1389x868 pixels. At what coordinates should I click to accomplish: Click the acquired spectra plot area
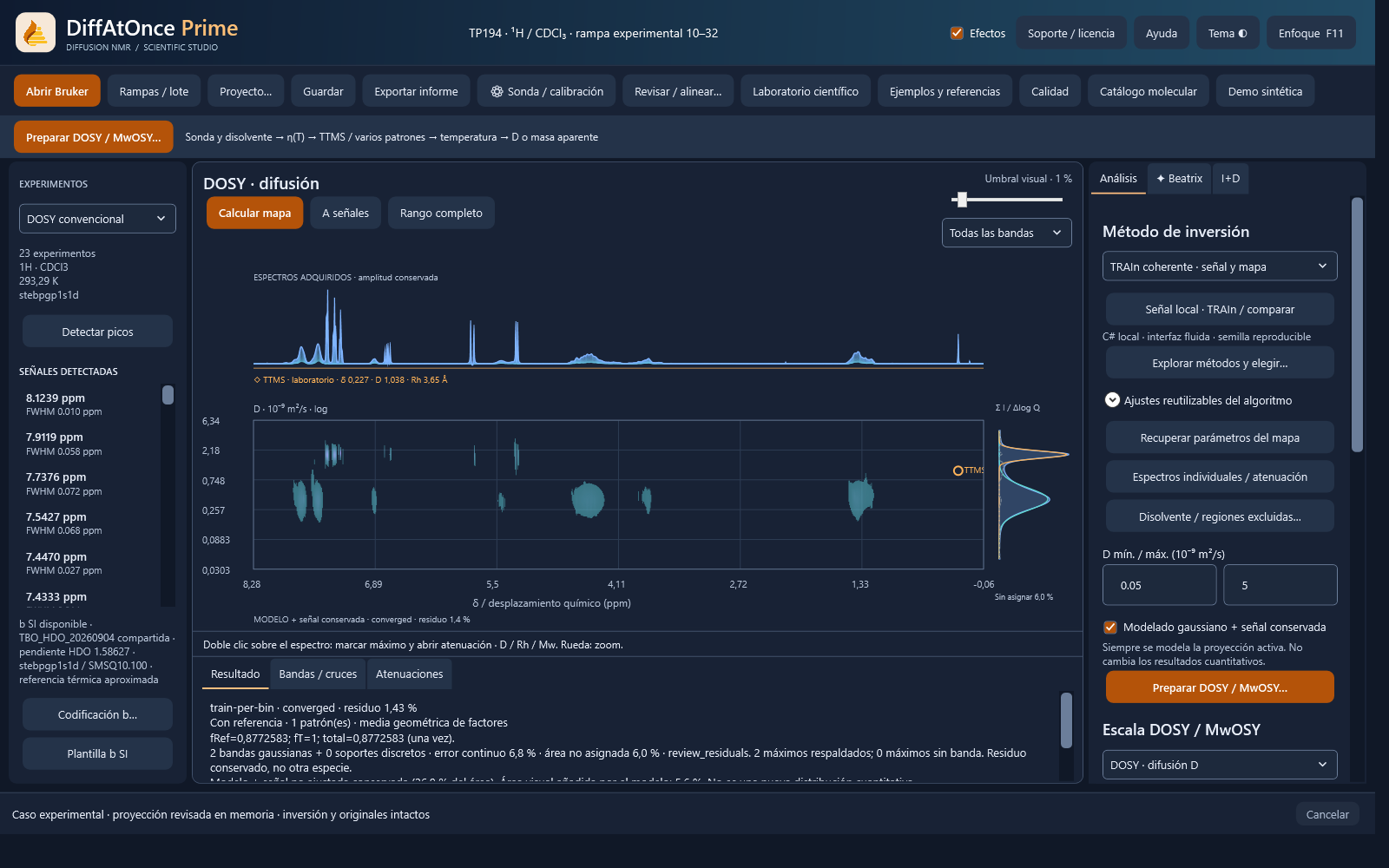tap(618, 326)
